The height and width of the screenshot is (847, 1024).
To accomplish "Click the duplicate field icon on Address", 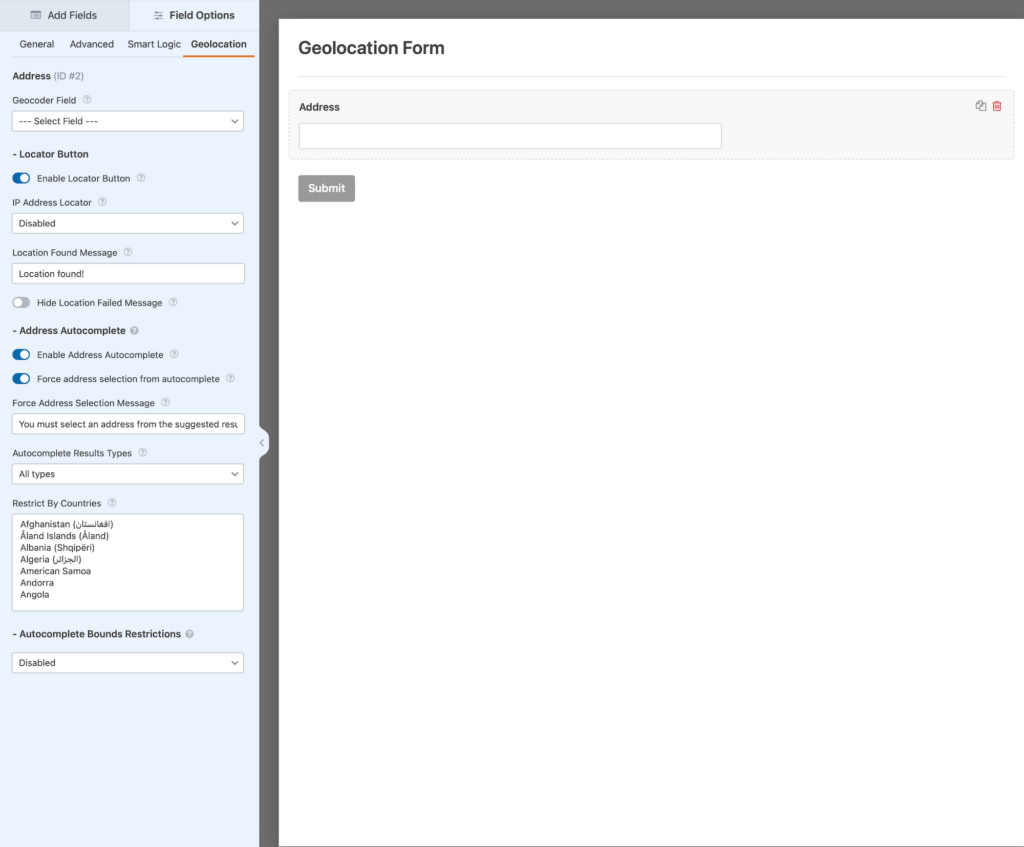I will [980, 106].
